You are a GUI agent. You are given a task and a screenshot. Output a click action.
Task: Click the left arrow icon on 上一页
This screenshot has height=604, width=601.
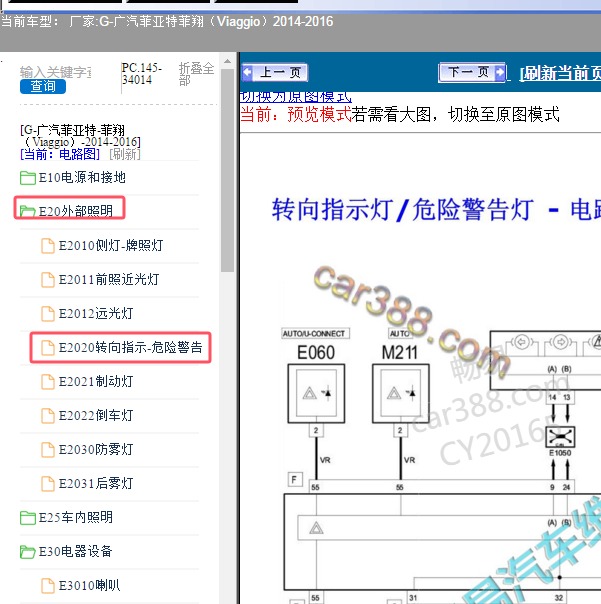pos(247,72)
